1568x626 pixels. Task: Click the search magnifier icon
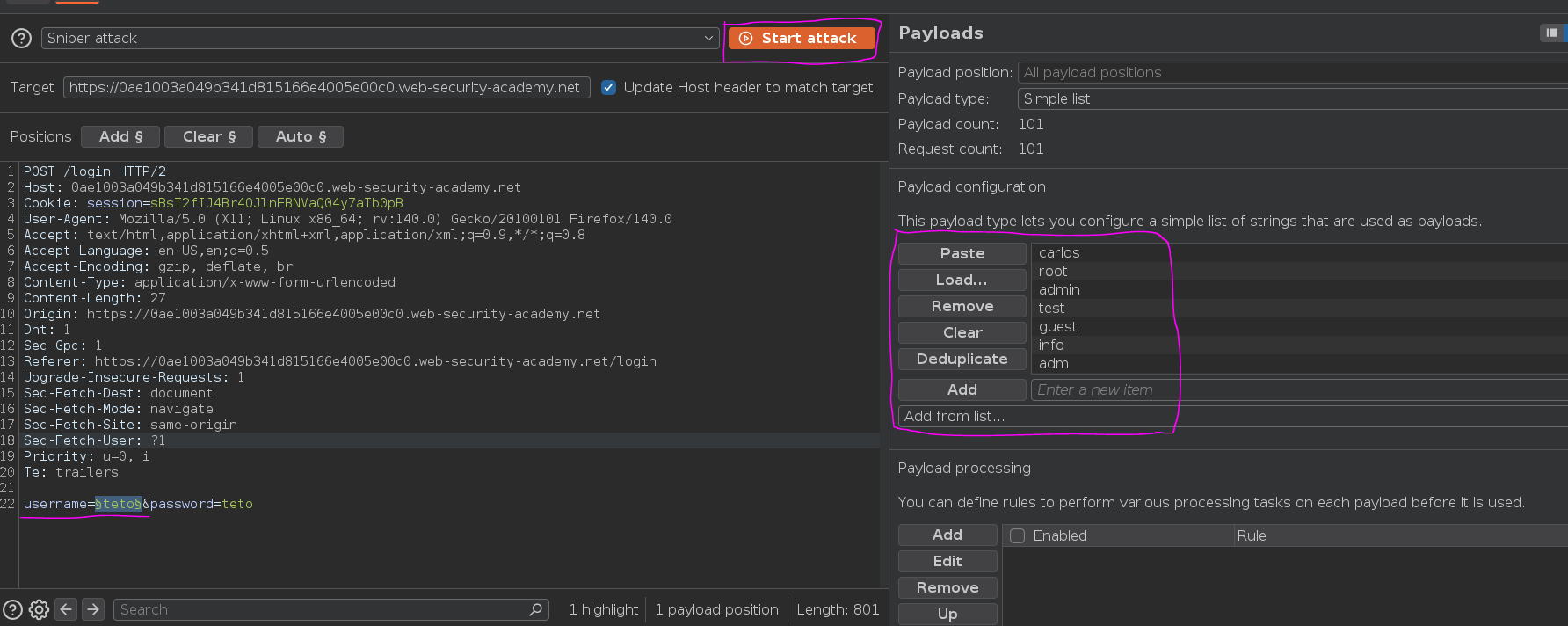click(x=536, y=609)
